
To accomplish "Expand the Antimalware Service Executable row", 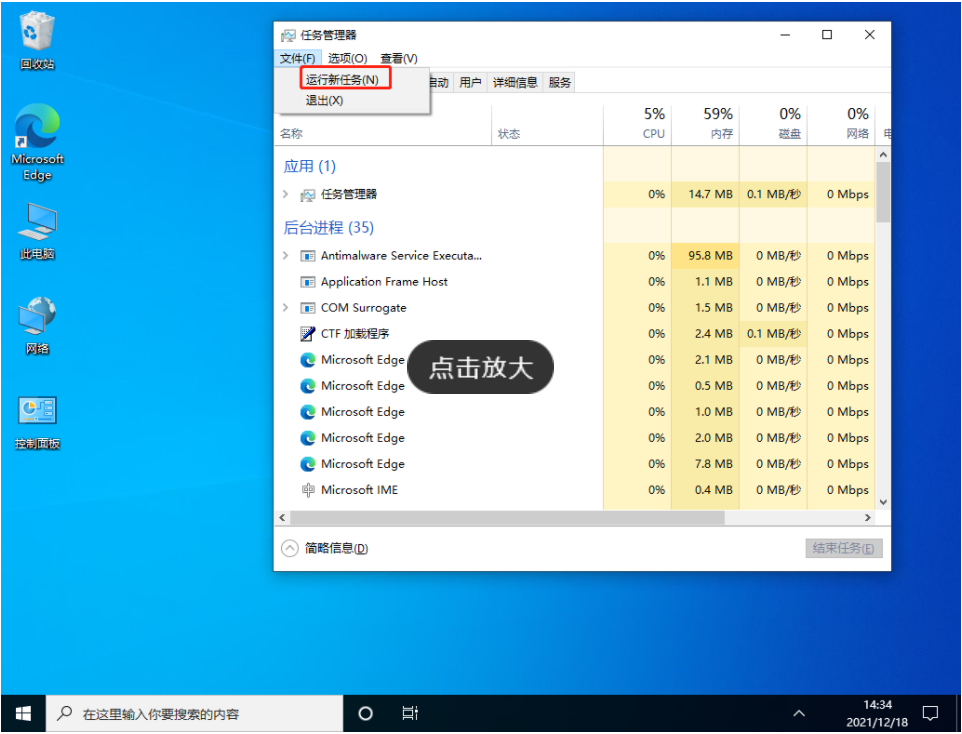I will click(x=286, y=256).
